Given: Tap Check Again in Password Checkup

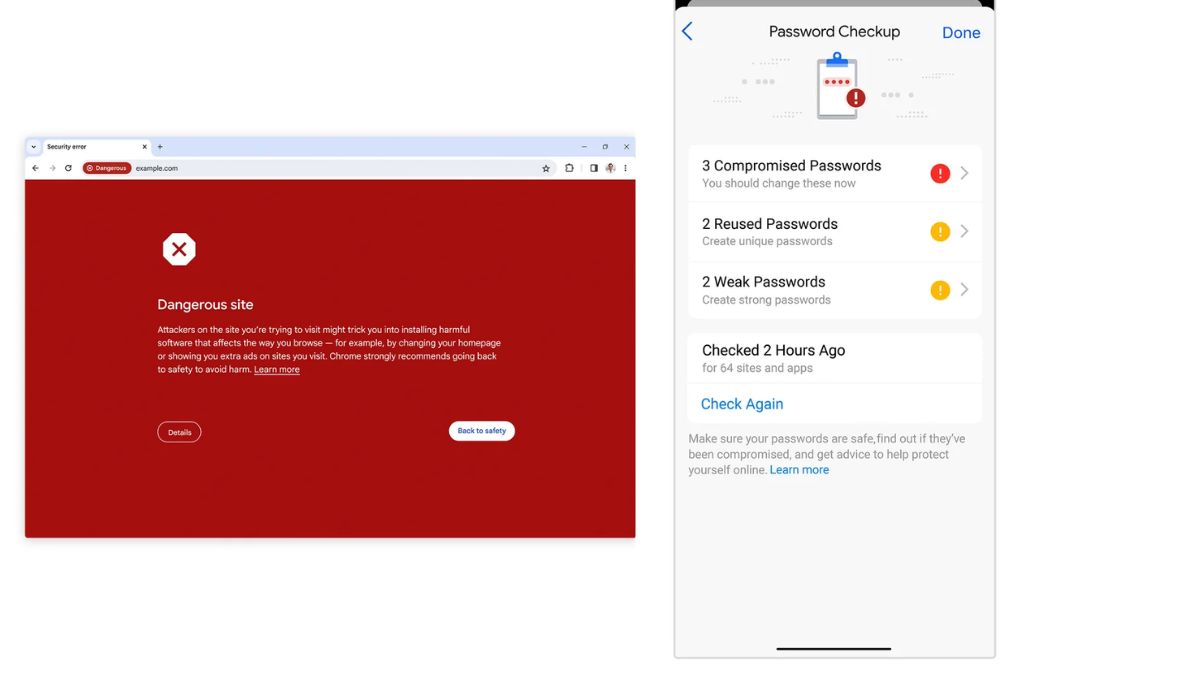Looking at the screenshot, I should tap(742, 404).
